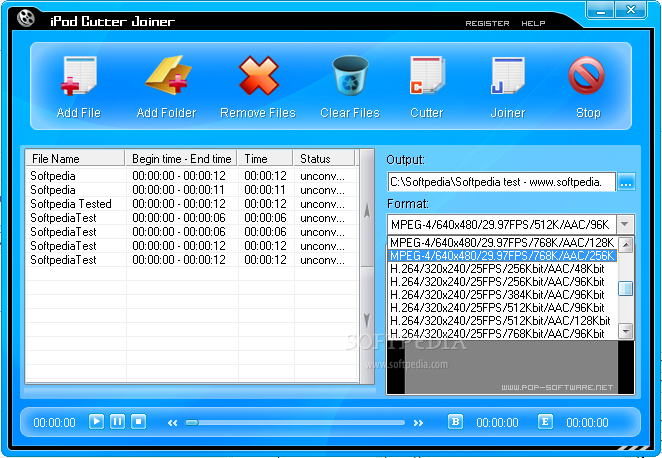The width and height of the screenshot is (662, 458).
Task: Open the HELP menu
Action: [x=533, y=24]
